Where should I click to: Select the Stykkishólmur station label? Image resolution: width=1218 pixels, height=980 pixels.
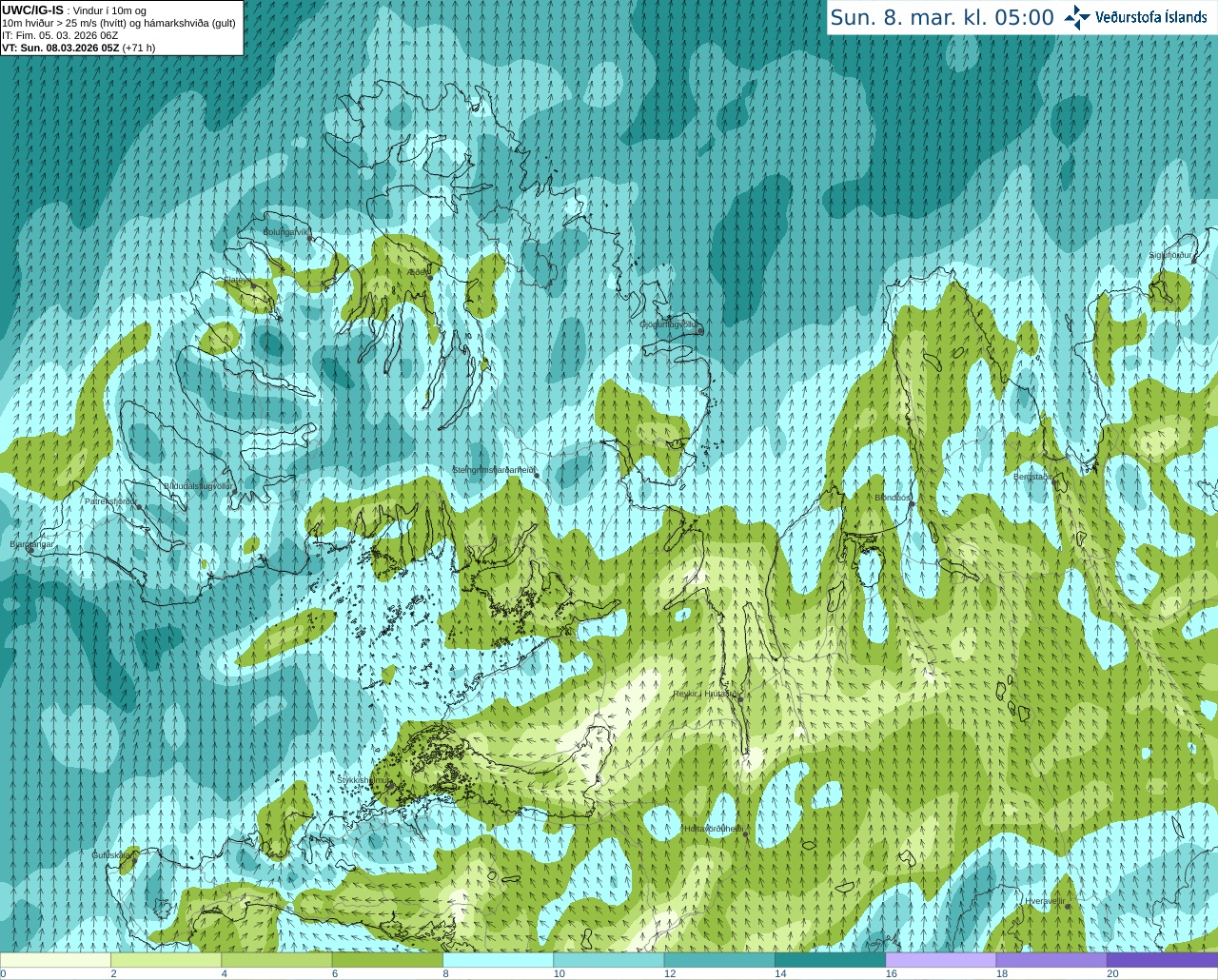[x=364, y=779]
